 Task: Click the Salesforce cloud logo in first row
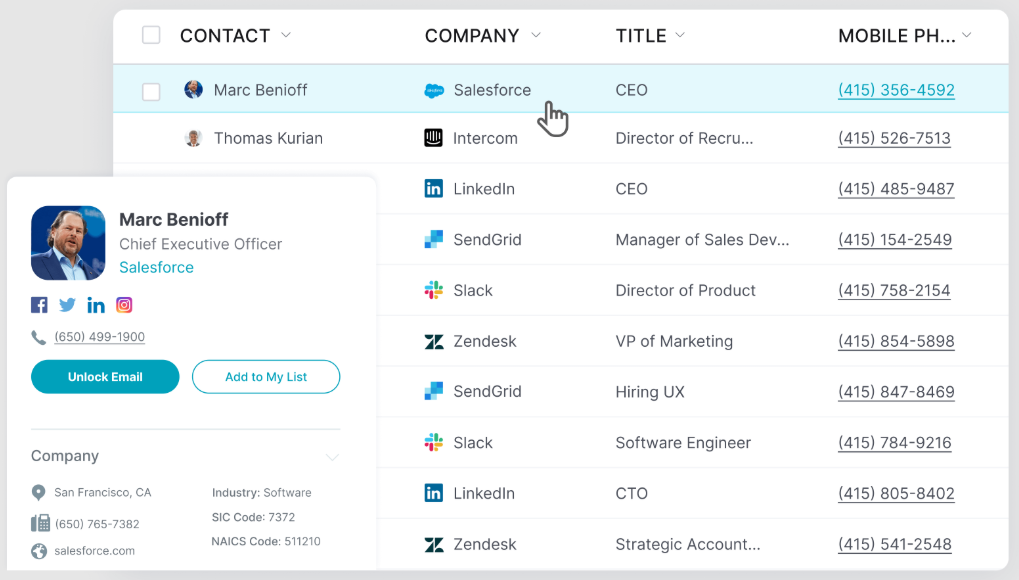[x=434, y=90]
